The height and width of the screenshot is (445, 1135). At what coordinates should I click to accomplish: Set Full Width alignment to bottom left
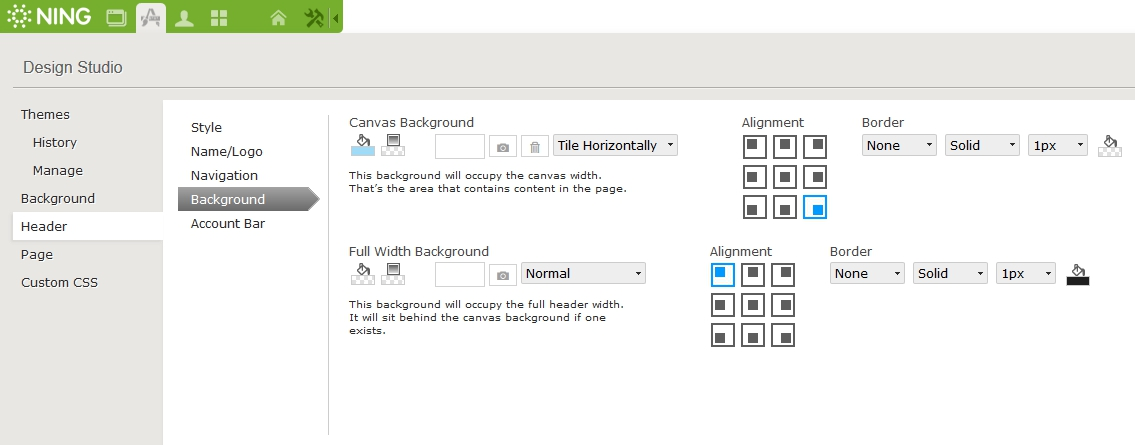[722, 336]
